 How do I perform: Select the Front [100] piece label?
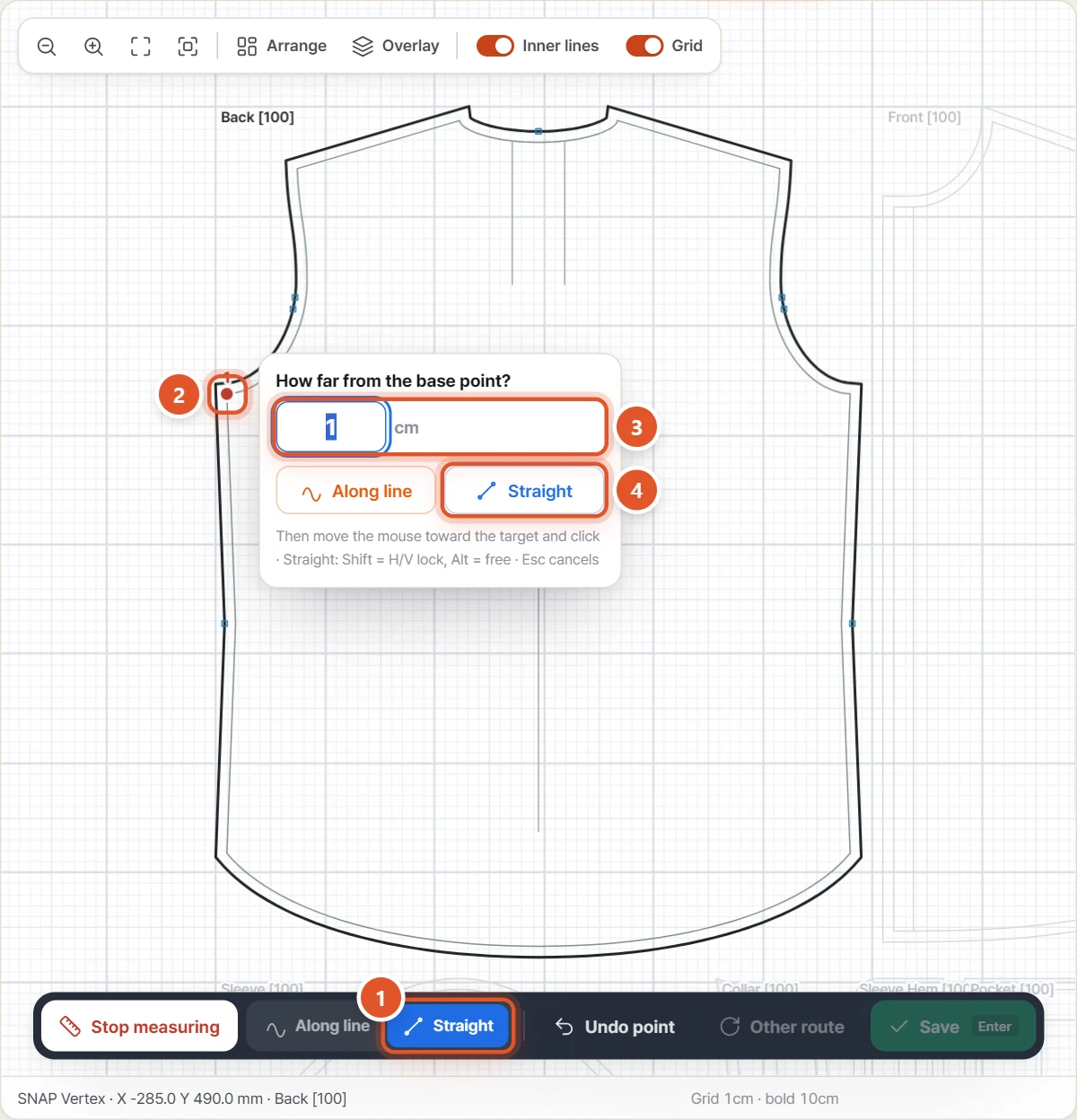924,118
